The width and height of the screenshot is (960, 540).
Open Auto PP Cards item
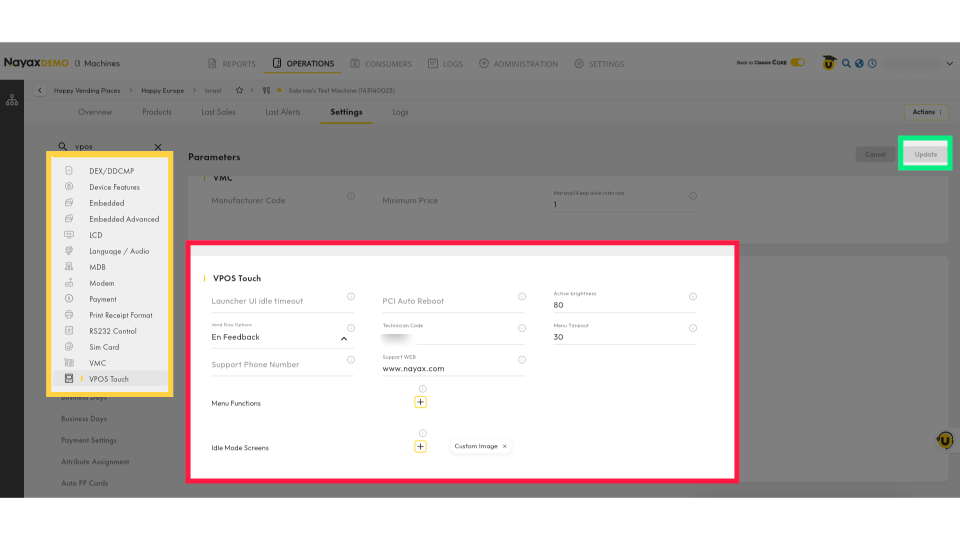pos(84,483)
